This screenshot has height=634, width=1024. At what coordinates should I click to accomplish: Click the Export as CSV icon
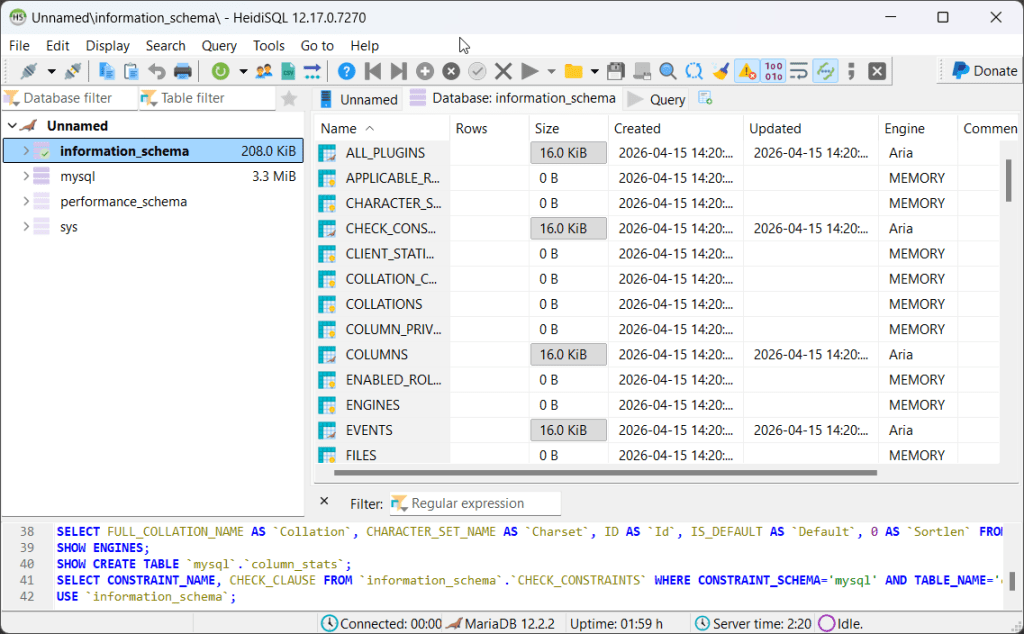[288, 71]
